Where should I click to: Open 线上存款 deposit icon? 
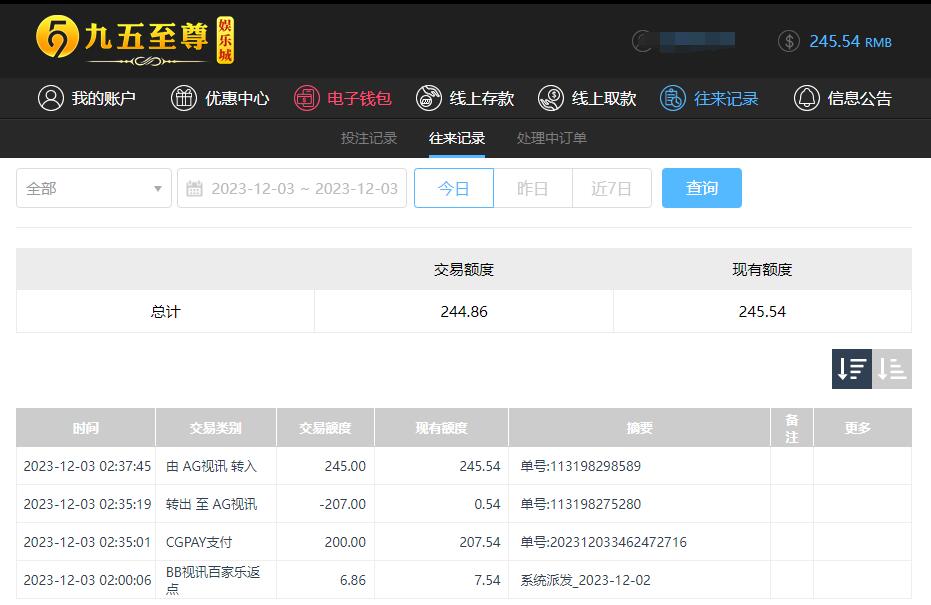pos(429,98)
